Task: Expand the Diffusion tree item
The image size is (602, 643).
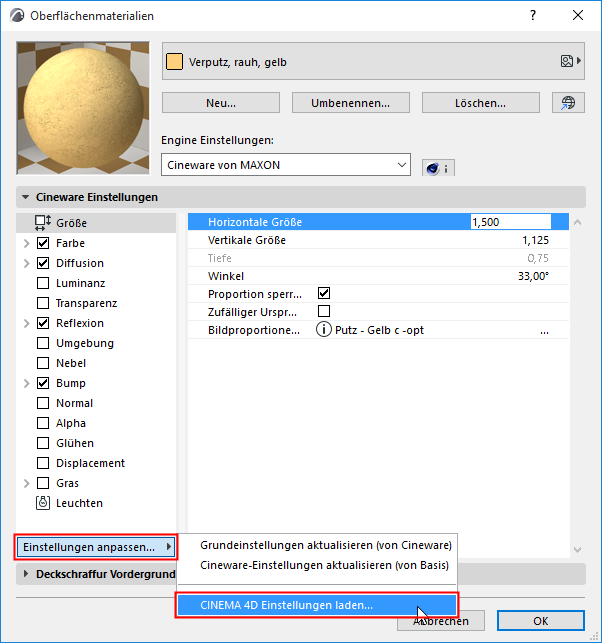Action: pyautogui.click(x=27, y=263)
